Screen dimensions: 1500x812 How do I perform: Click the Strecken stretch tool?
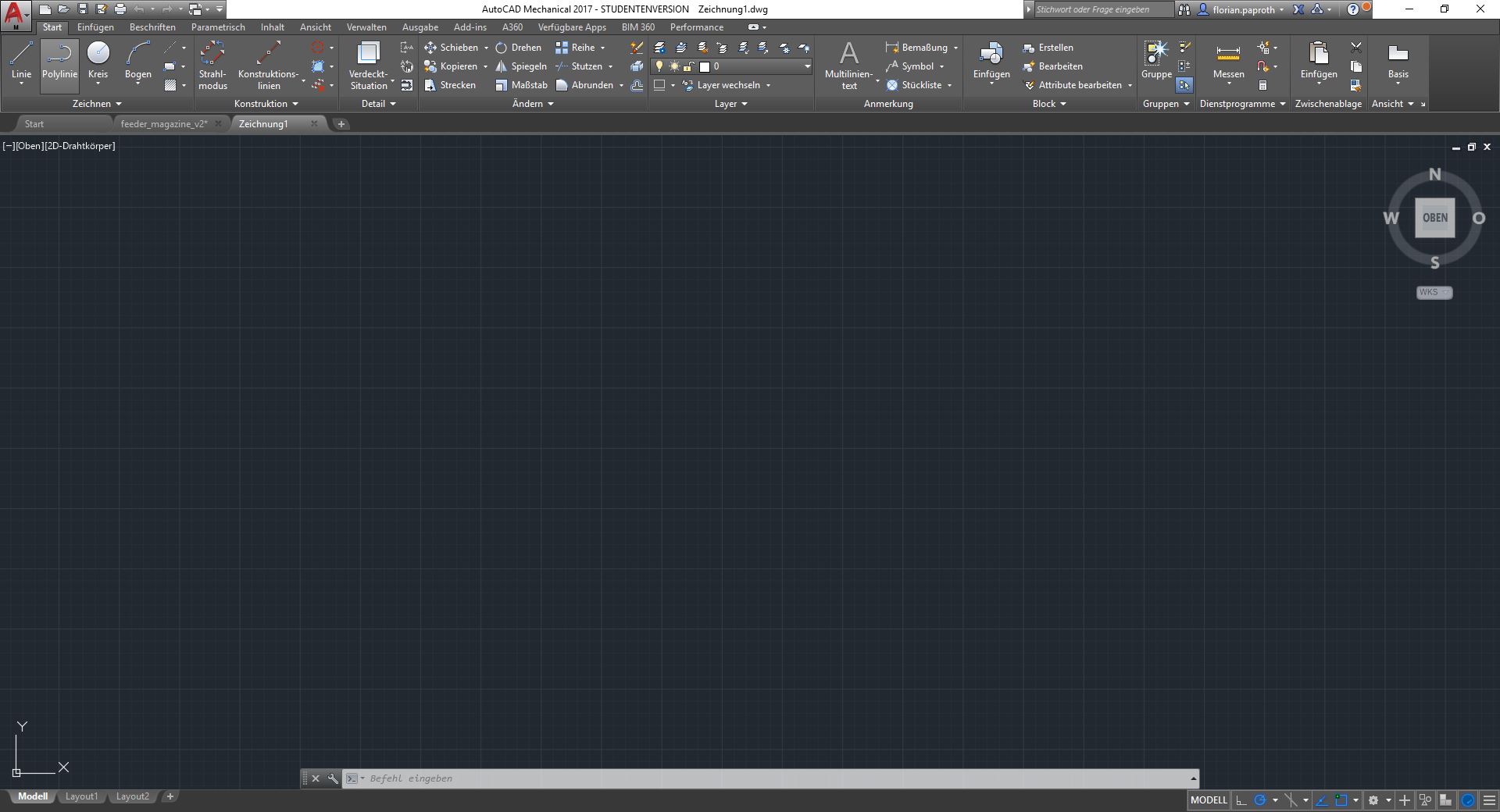[450, 85]
